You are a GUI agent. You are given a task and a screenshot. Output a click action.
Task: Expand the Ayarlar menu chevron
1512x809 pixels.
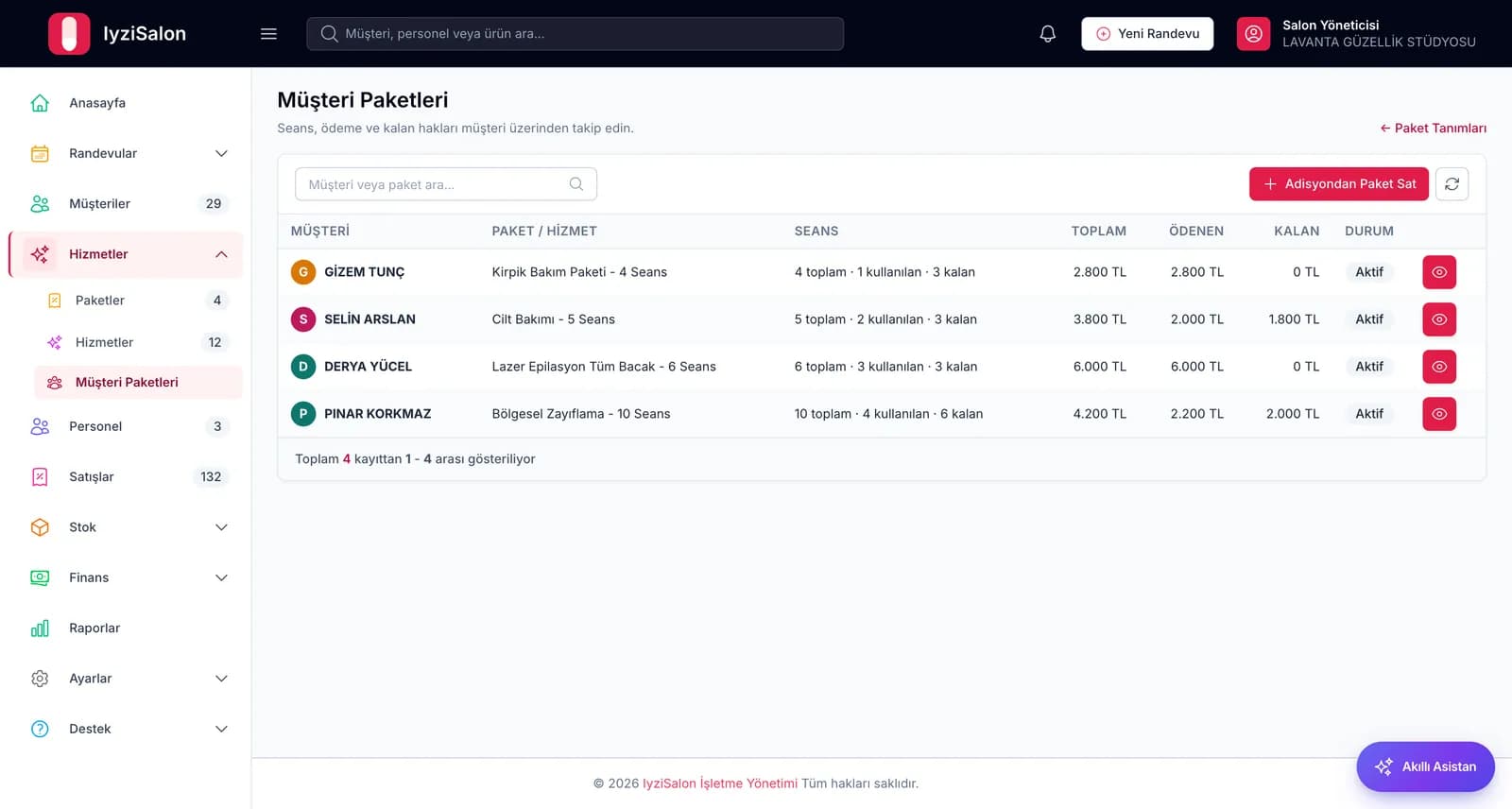(x=221, y=679)
